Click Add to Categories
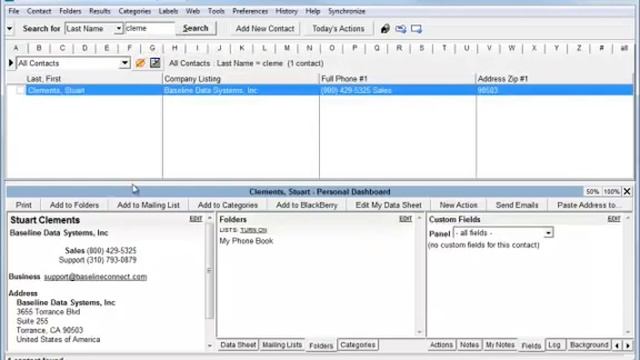 (x=228, y=205)
